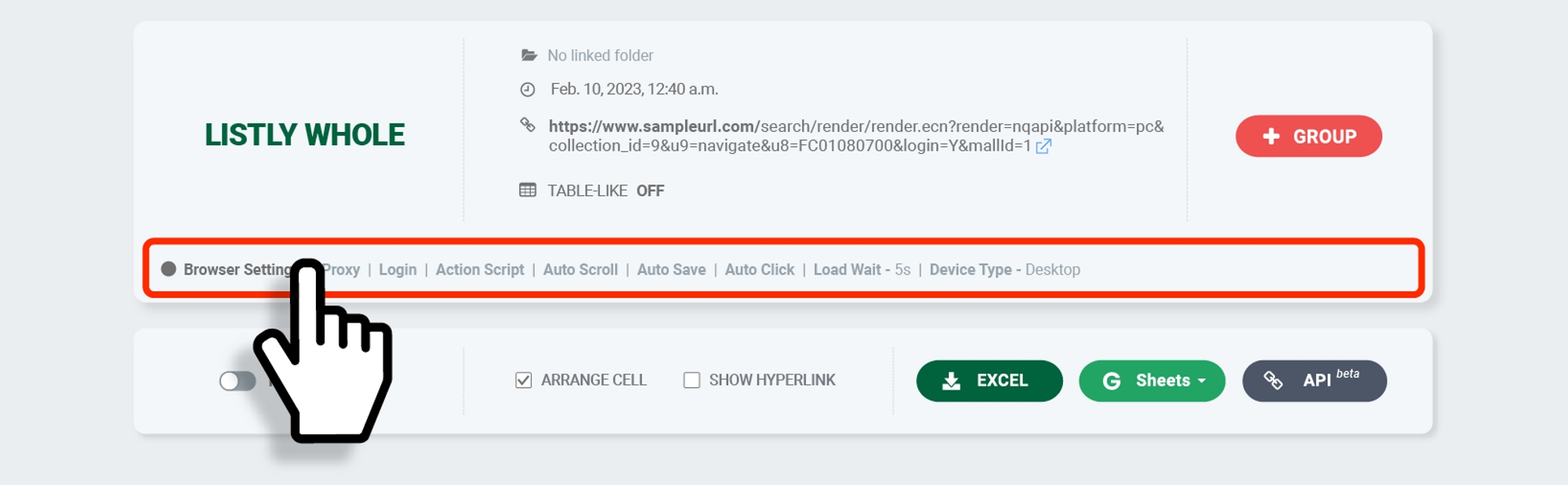Click the Google G icon on Sheets
The width and height of the screenshot is (1568, 485).
[x=1111, y=381]
